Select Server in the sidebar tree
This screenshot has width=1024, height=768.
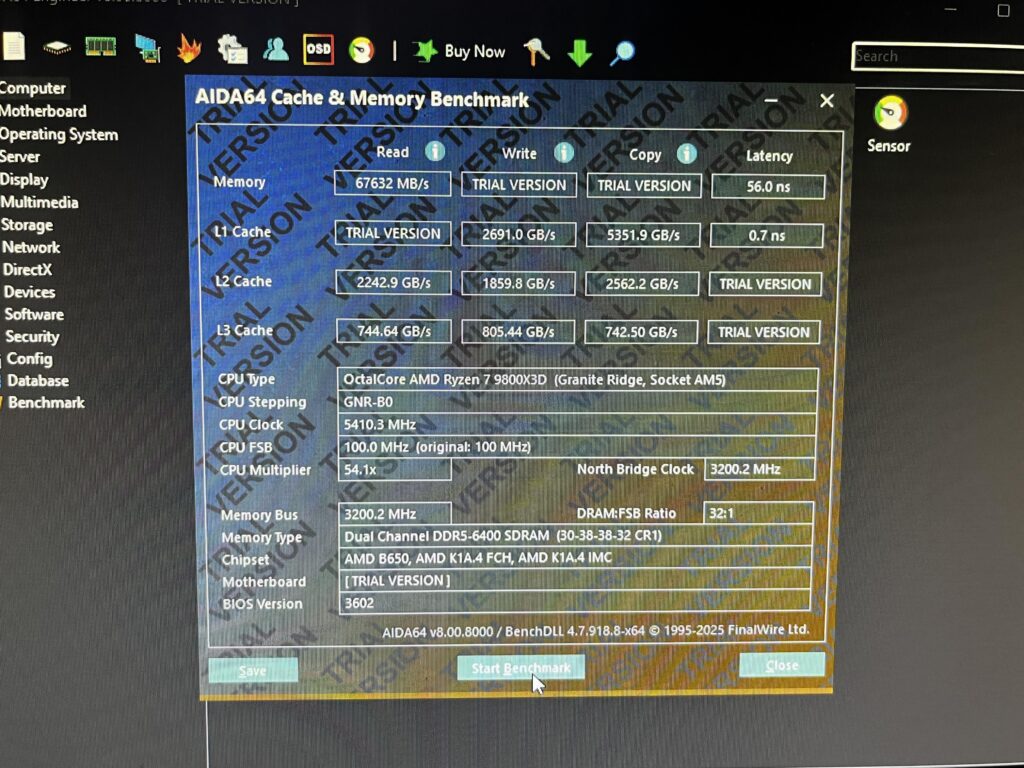[x=20, y=157]
